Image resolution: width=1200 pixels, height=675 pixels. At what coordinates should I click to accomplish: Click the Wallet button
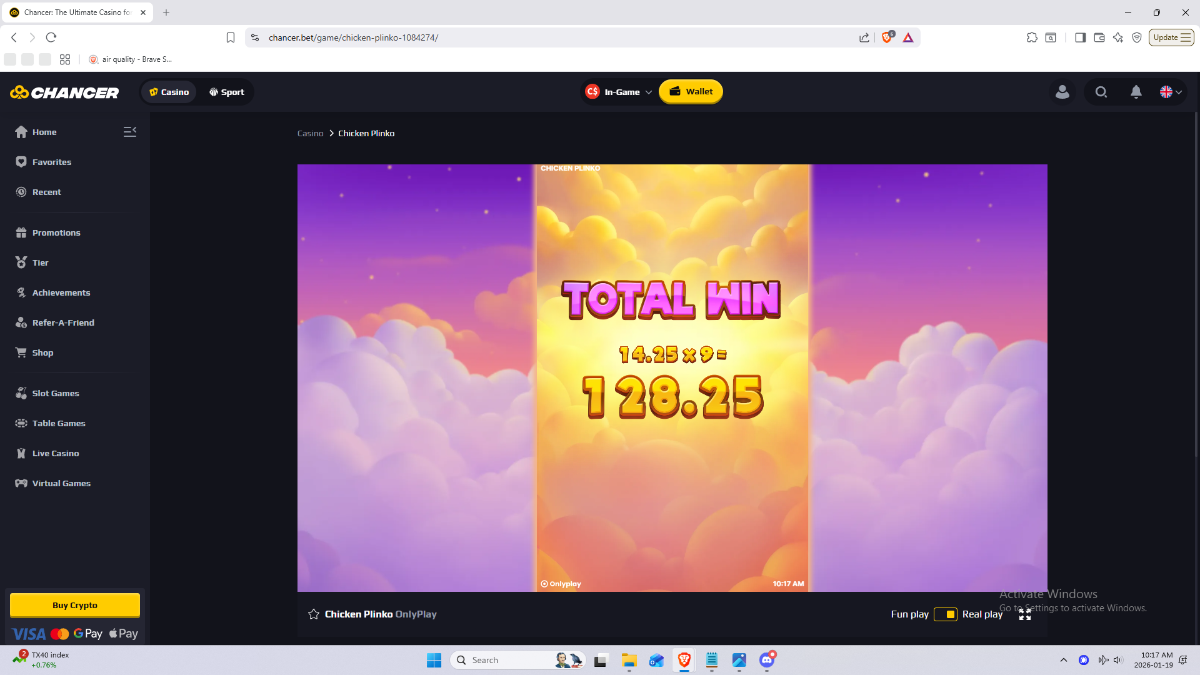click(691, 92)
